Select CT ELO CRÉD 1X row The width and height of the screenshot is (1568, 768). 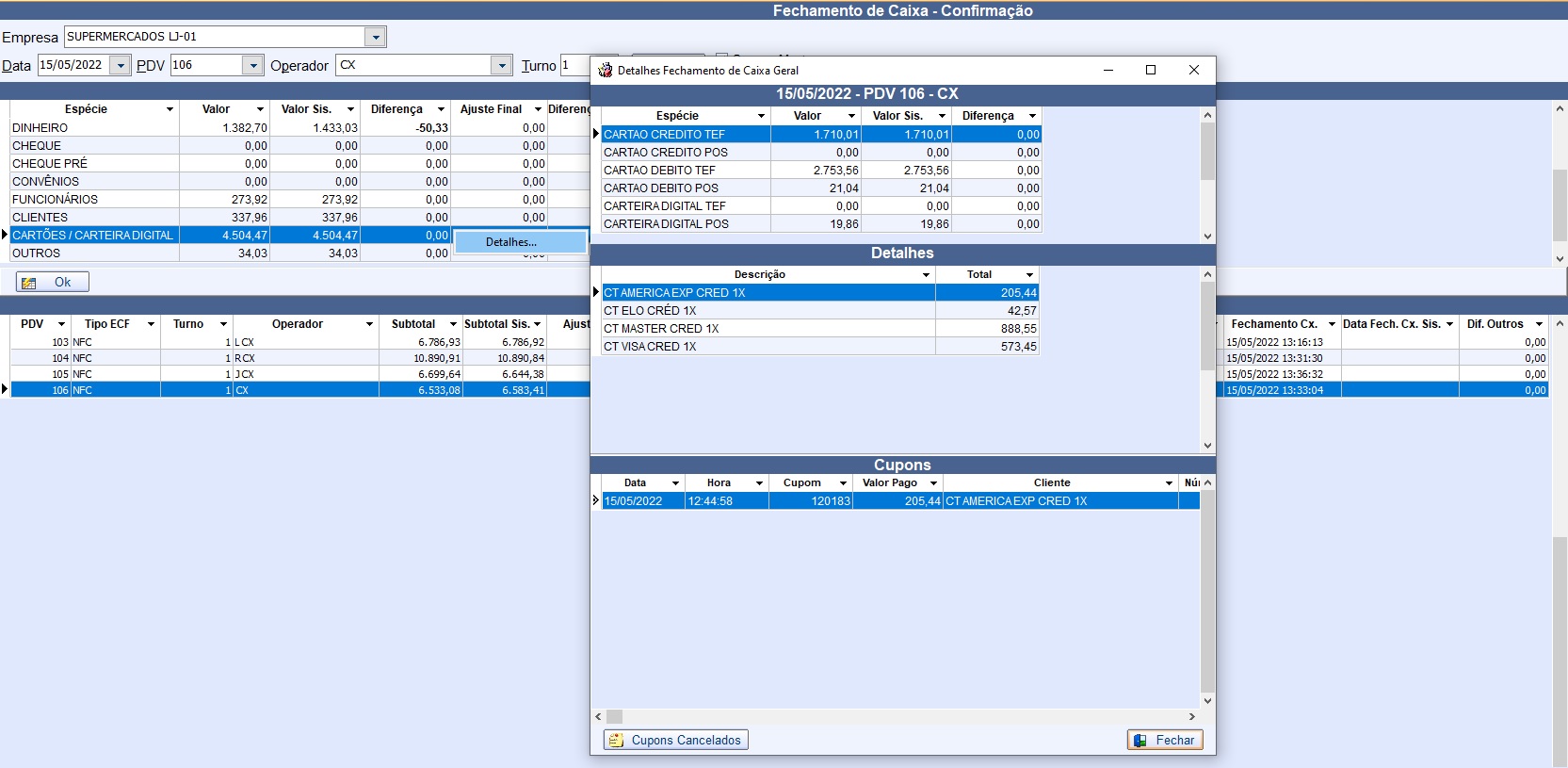click(x=819, y=311)
